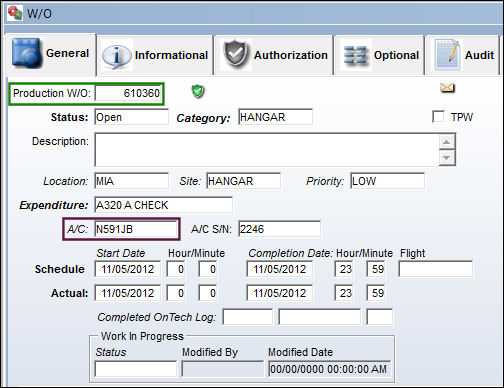The image size is (504, 388).
Task: Click the Modified Date field
Action: coord(330,369)
